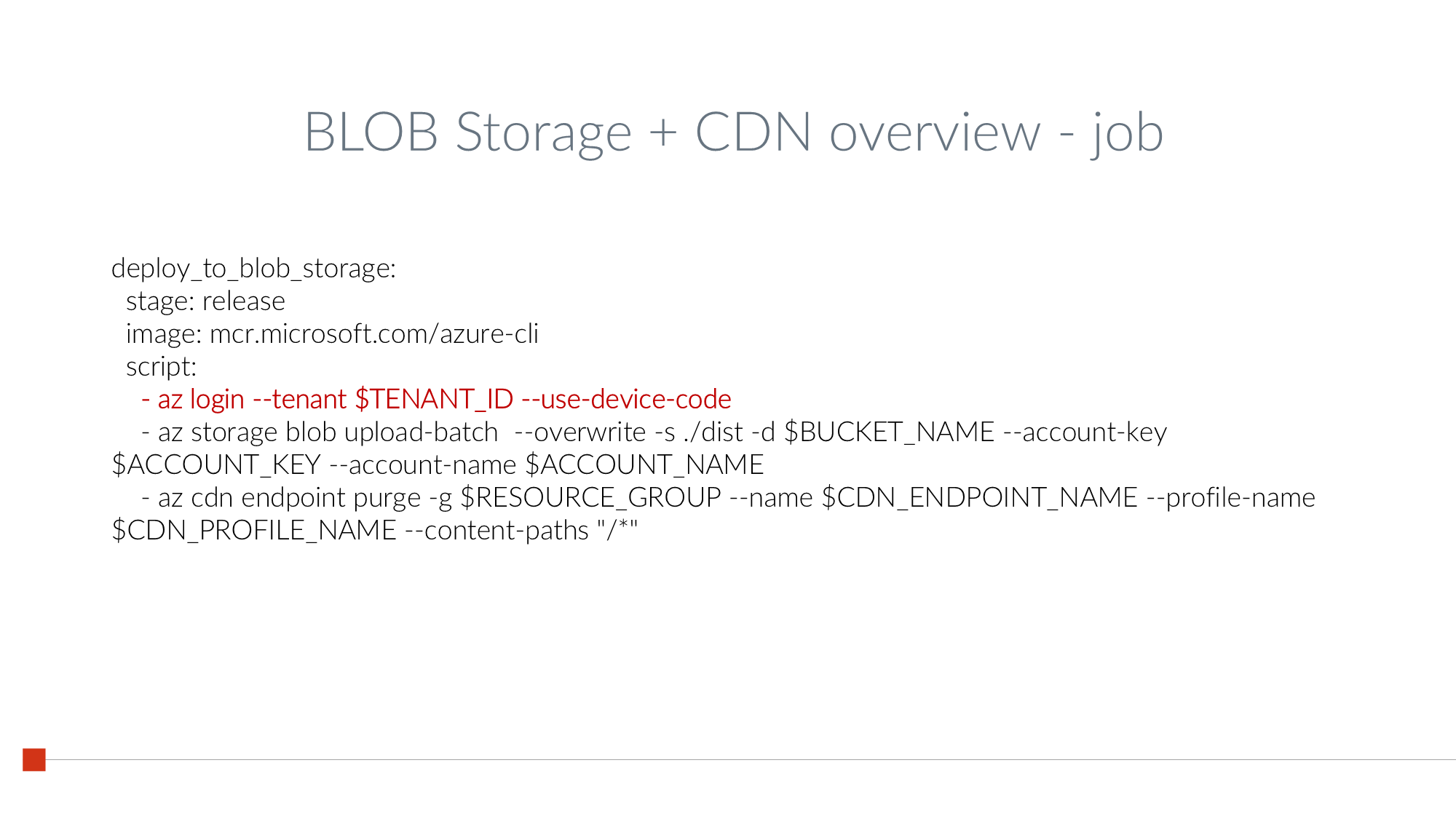The width and height of the screenshot is (1456, 819).
Task: Click the $ACCOUNT_NAME variable
Action: coord(644,465)
